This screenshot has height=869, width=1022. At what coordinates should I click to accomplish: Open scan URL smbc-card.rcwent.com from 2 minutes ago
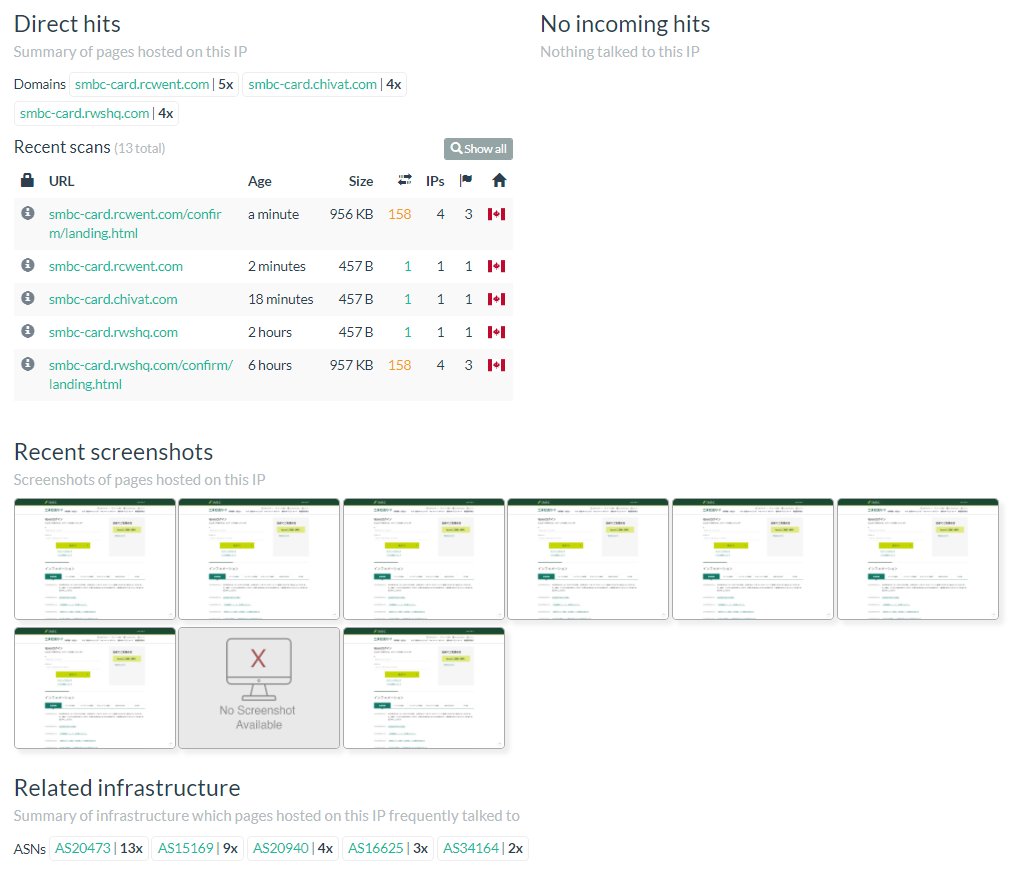(x=115, y=266)
